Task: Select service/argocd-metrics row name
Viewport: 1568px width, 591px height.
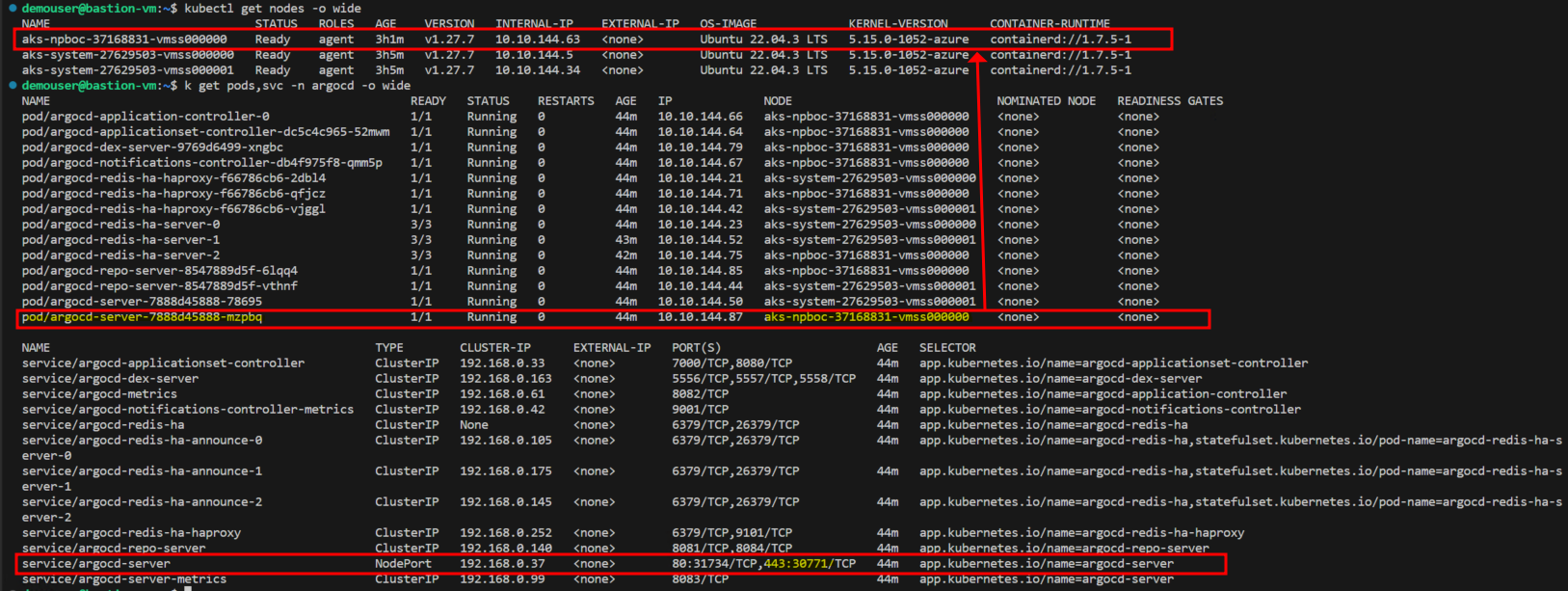Action: pyautogui.click(x=99, y=394)
